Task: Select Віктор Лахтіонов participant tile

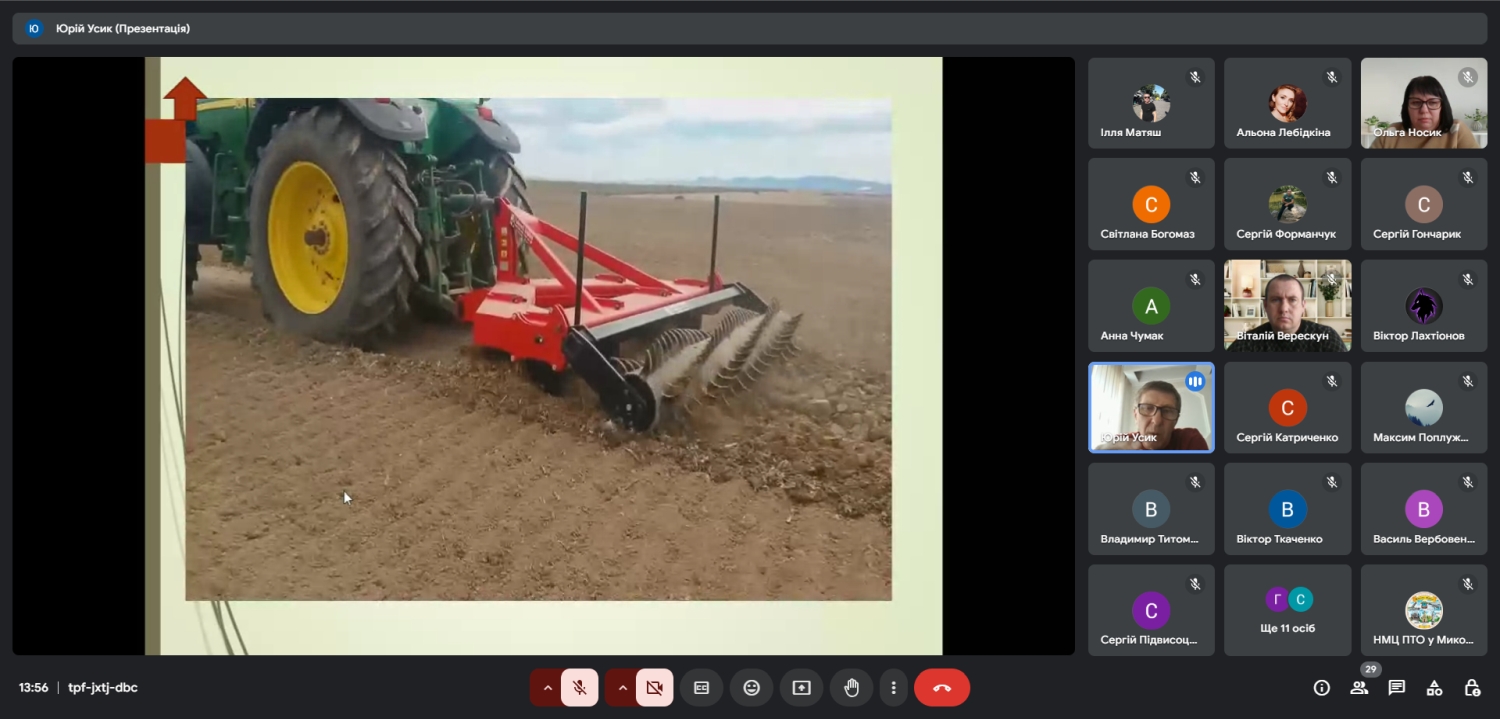Action: tap(1424, 306)
